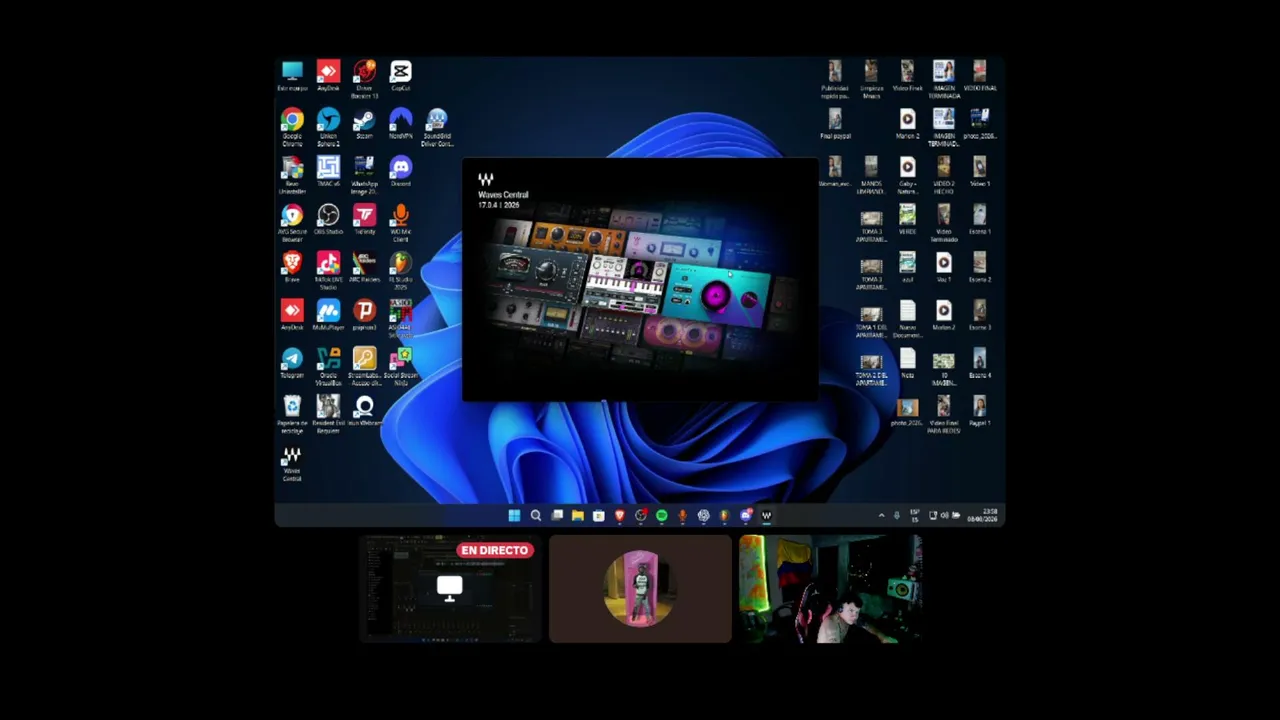Select the psiphon3 desktop icon
The image size is (1280, 720).
(x=364, y=316)
